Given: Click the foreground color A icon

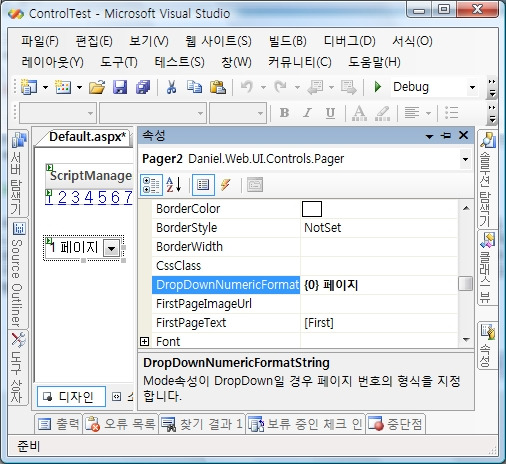Looking at the screenshot, I should tap(359, 113).
